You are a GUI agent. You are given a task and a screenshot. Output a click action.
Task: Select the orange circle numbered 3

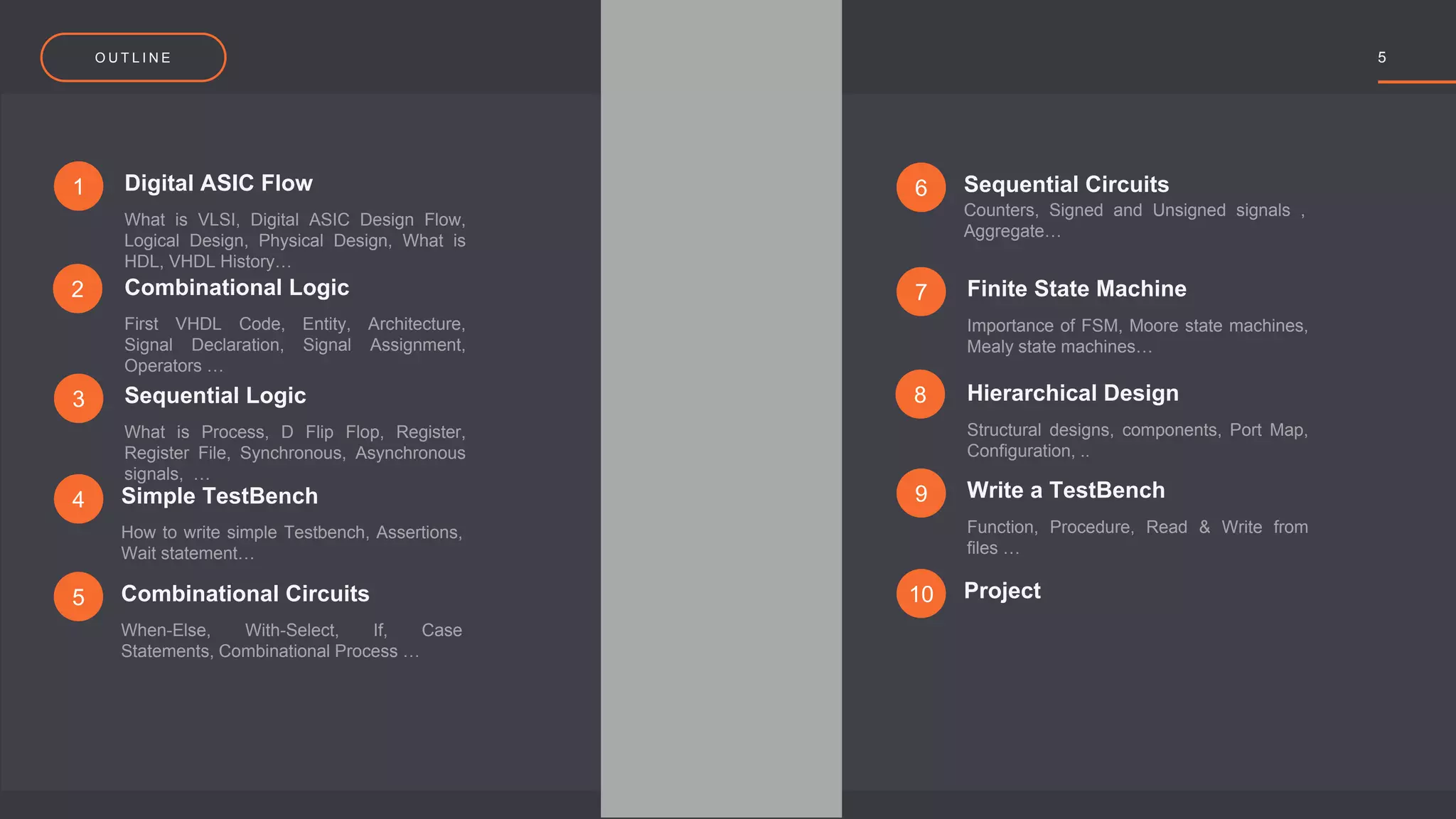pyautogui.click(x=79, y=399)
